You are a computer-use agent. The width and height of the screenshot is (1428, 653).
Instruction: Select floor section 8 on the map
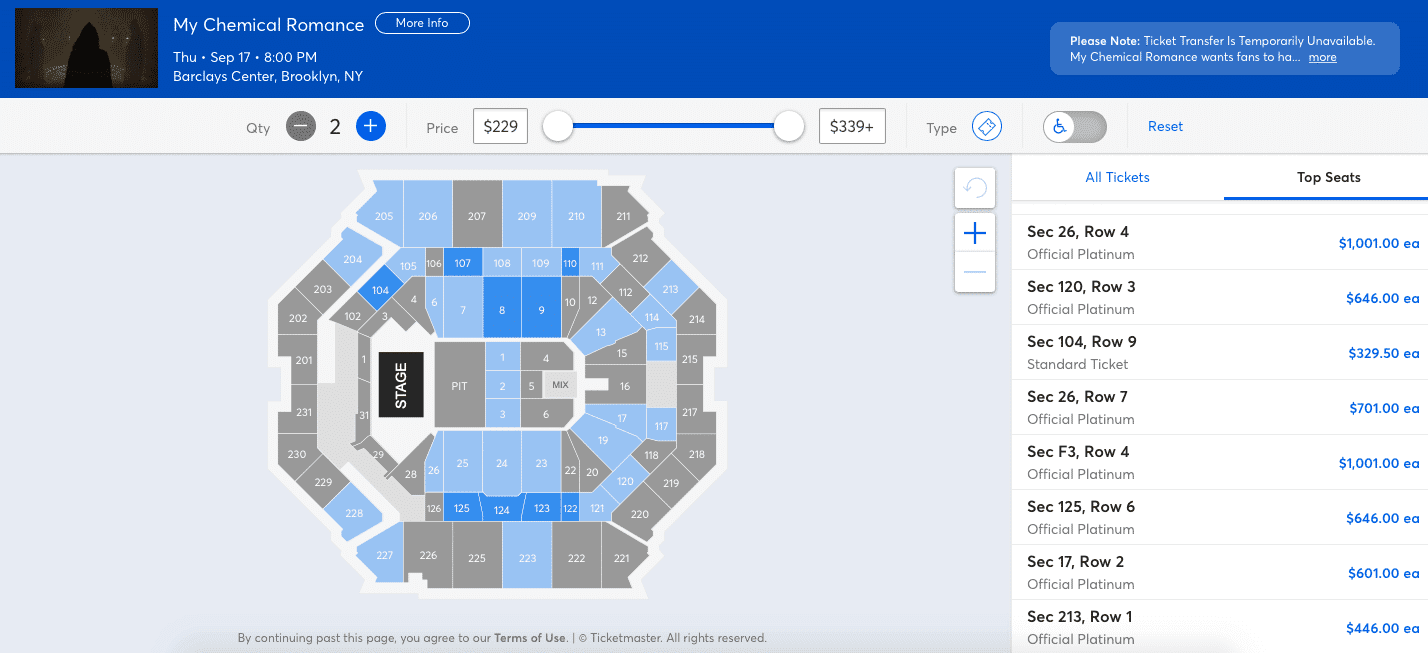click(502, 310)
